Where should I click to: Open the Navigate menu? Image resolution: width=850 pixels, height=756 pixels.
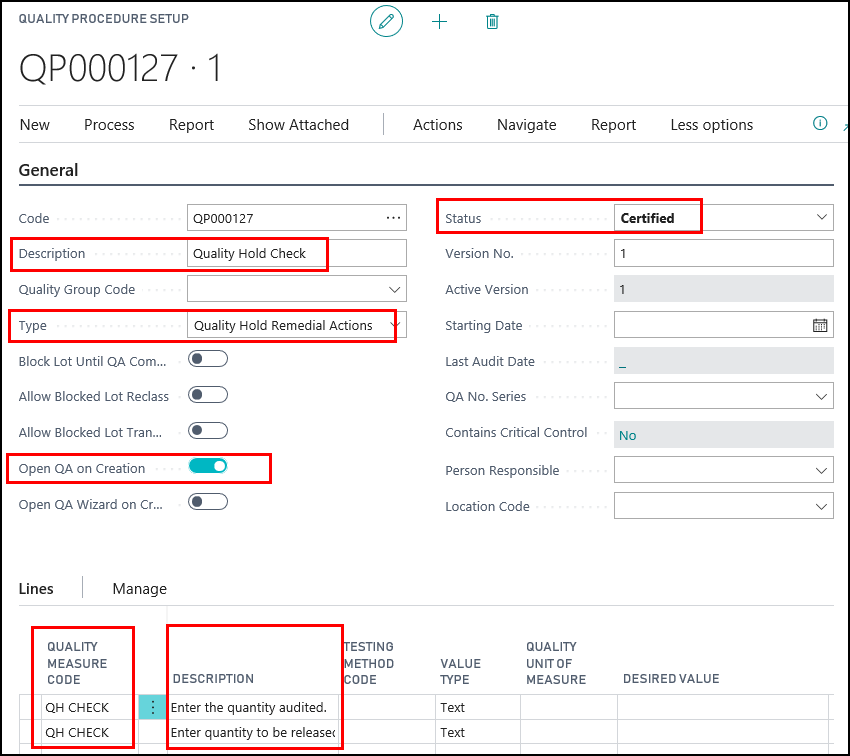(x=526, y=125)
